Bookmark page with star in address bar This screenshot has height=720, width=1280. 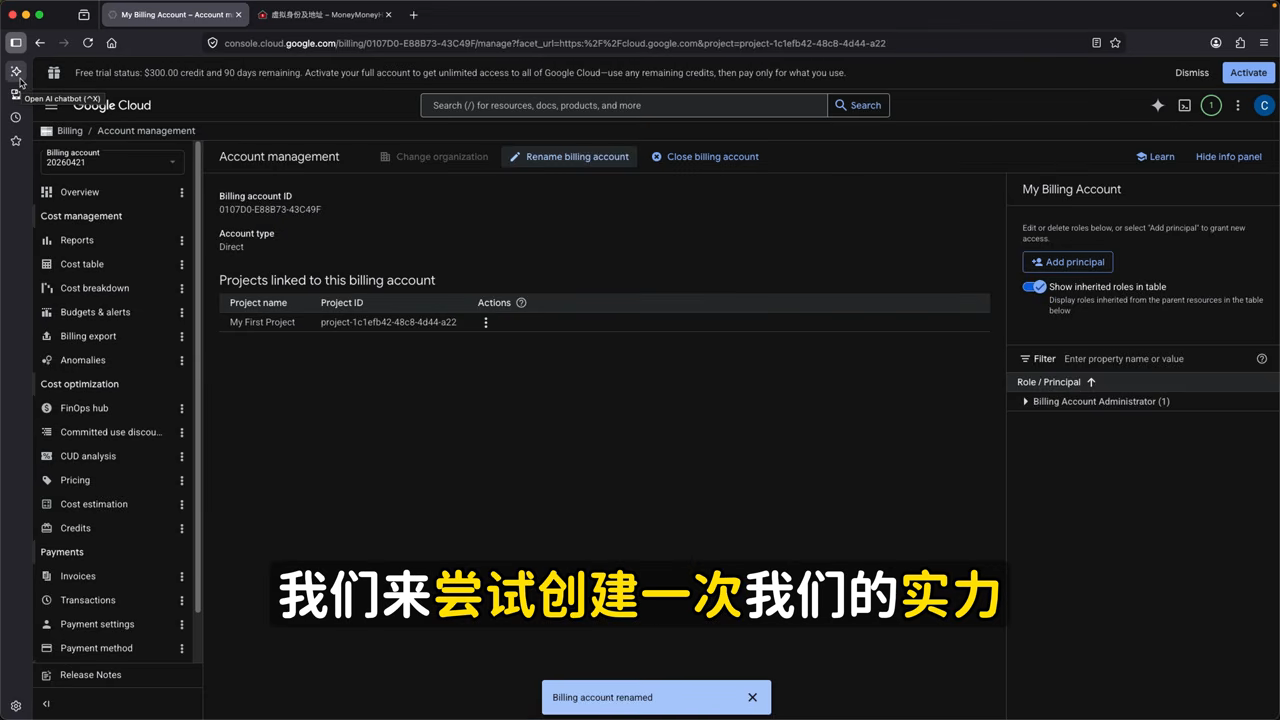[1116, 43]
